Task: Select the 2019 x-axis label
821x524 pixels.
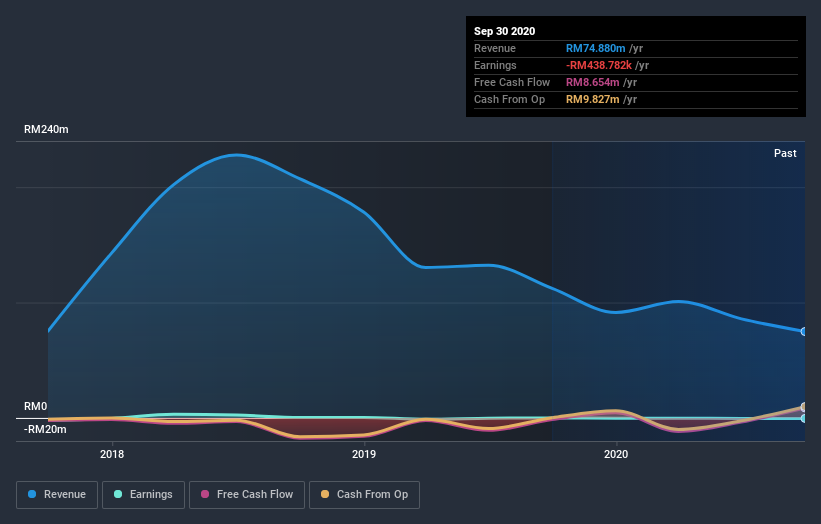Action: tap(364, 454)
